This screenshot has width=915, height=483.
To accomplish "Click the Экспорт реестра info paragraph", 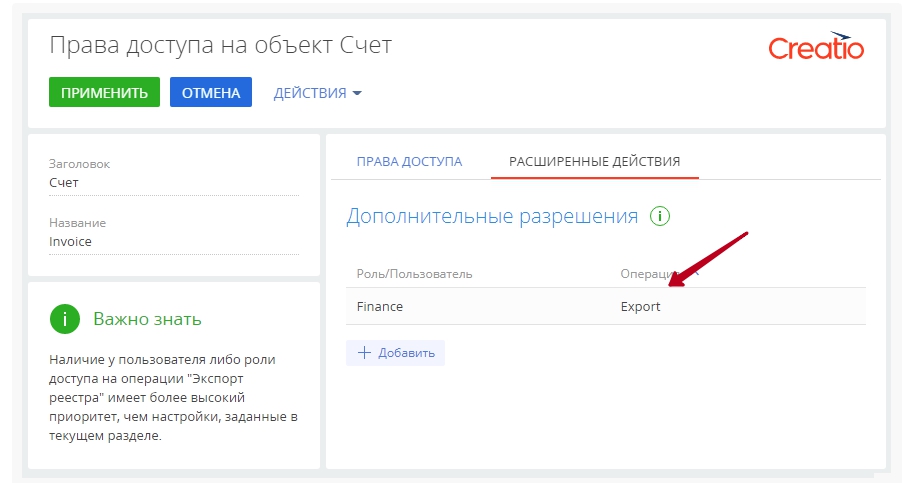I will 172,397.
